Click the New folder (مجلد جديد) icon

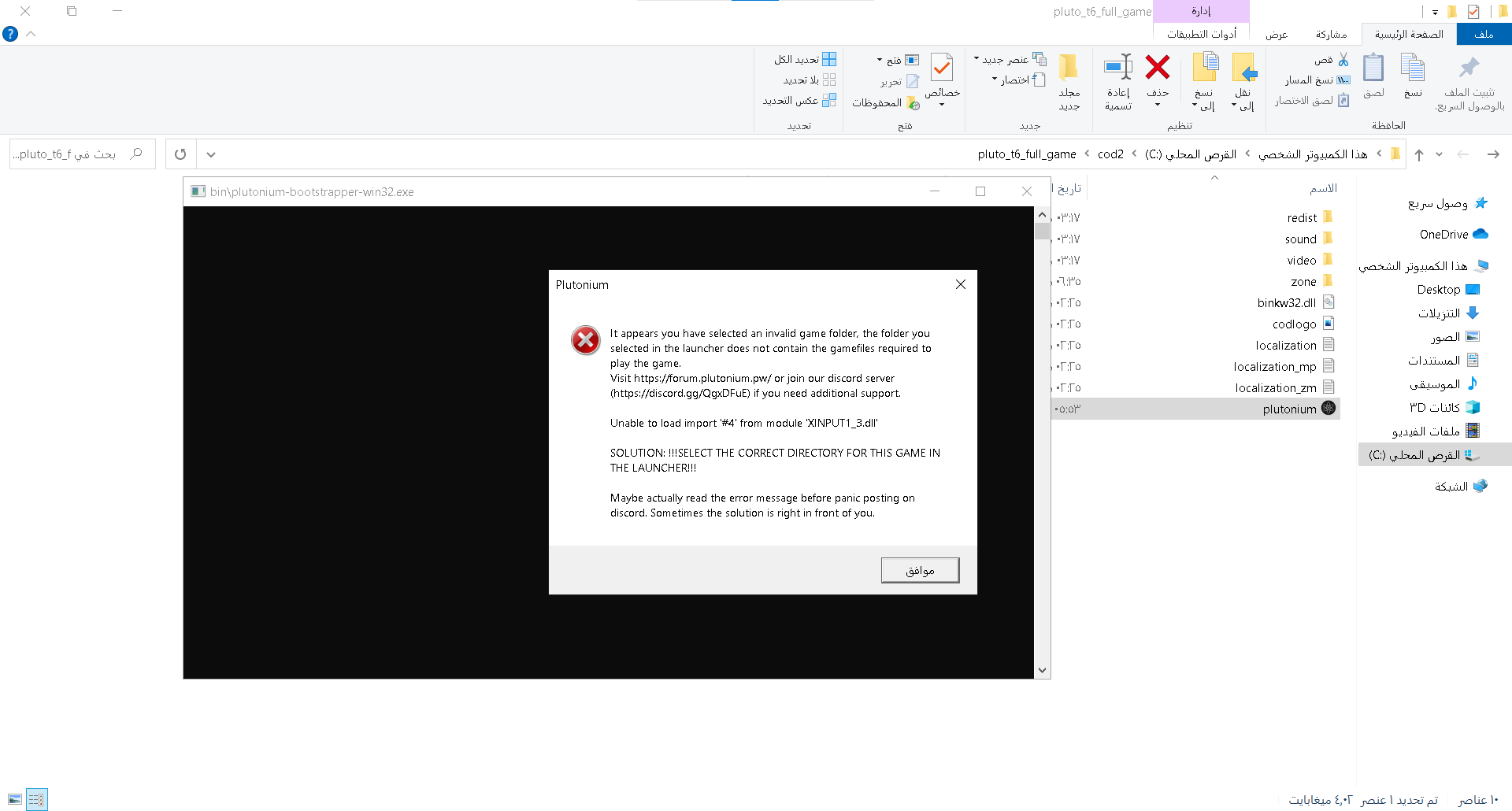pos(1069,68)
